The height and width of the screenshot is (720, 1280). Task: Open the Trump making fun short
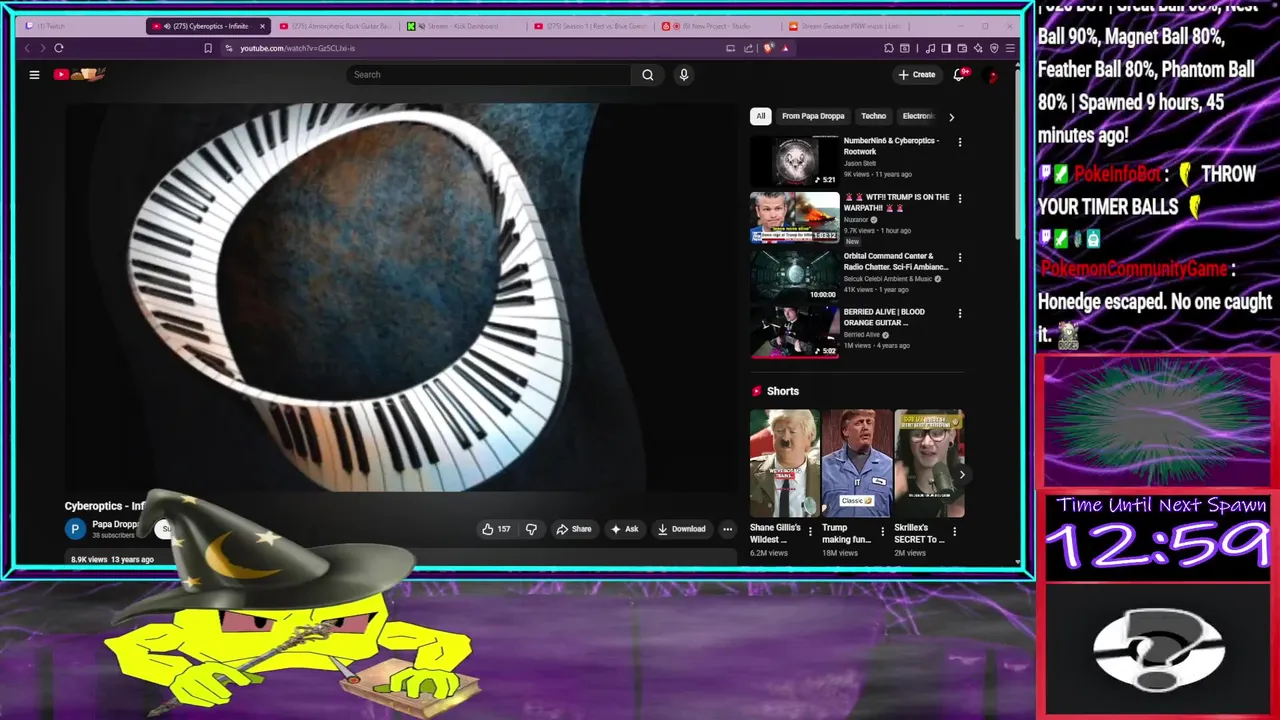pyautogui.click(x=857, y=463)
